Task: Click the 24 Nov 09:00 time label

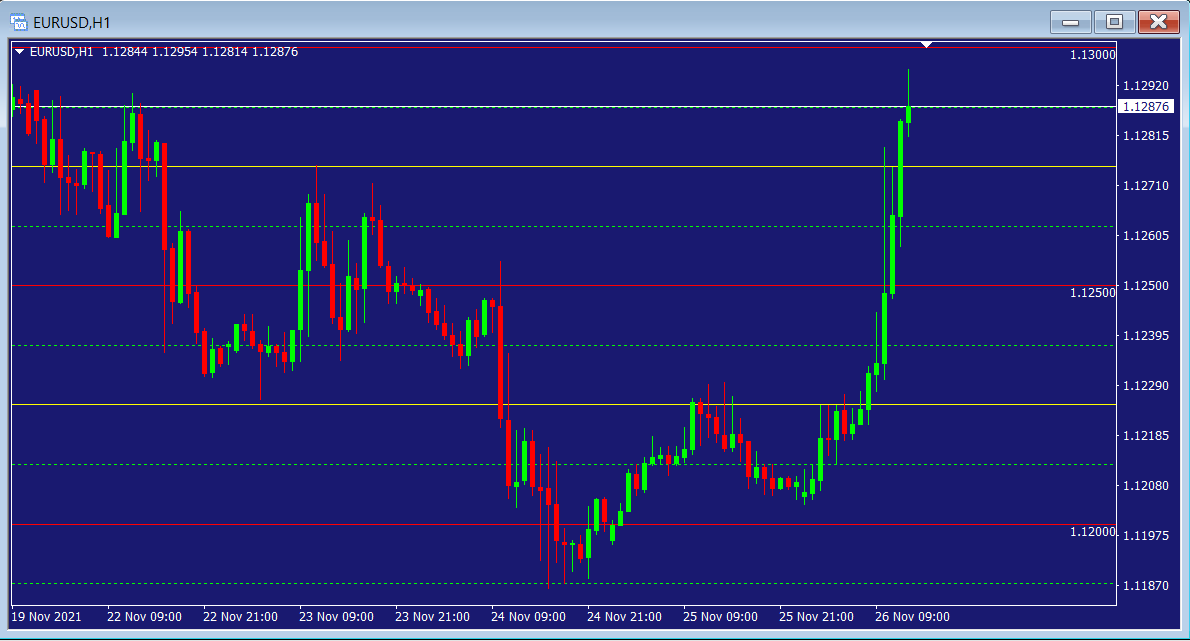Action: click(528, 616)
